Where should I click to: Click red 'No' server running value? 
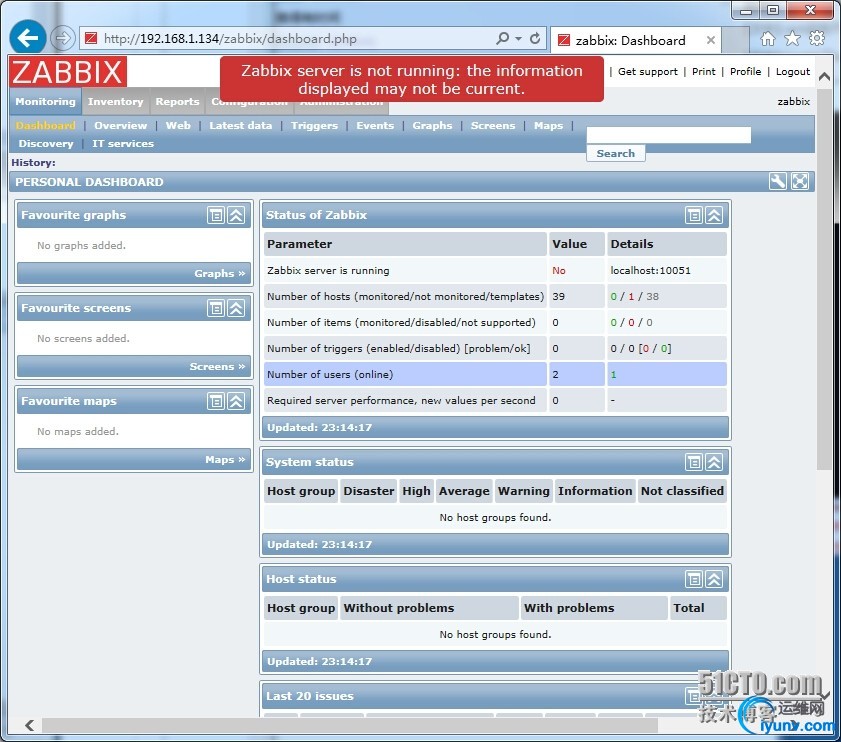pos(559,271)
